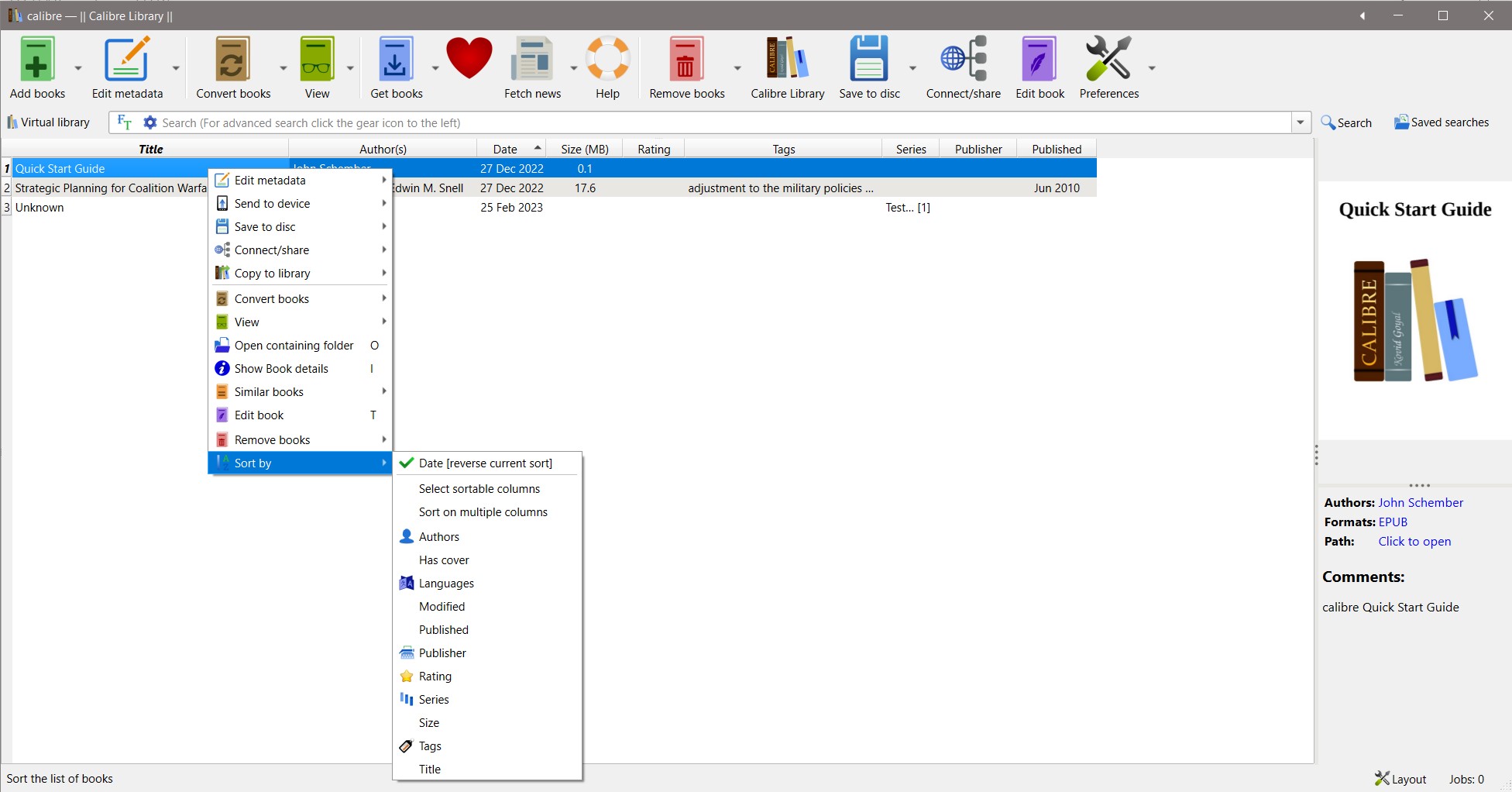
Task: Sort by Tags in submenu
Action: pyautogui.click(x=488, y=746)
